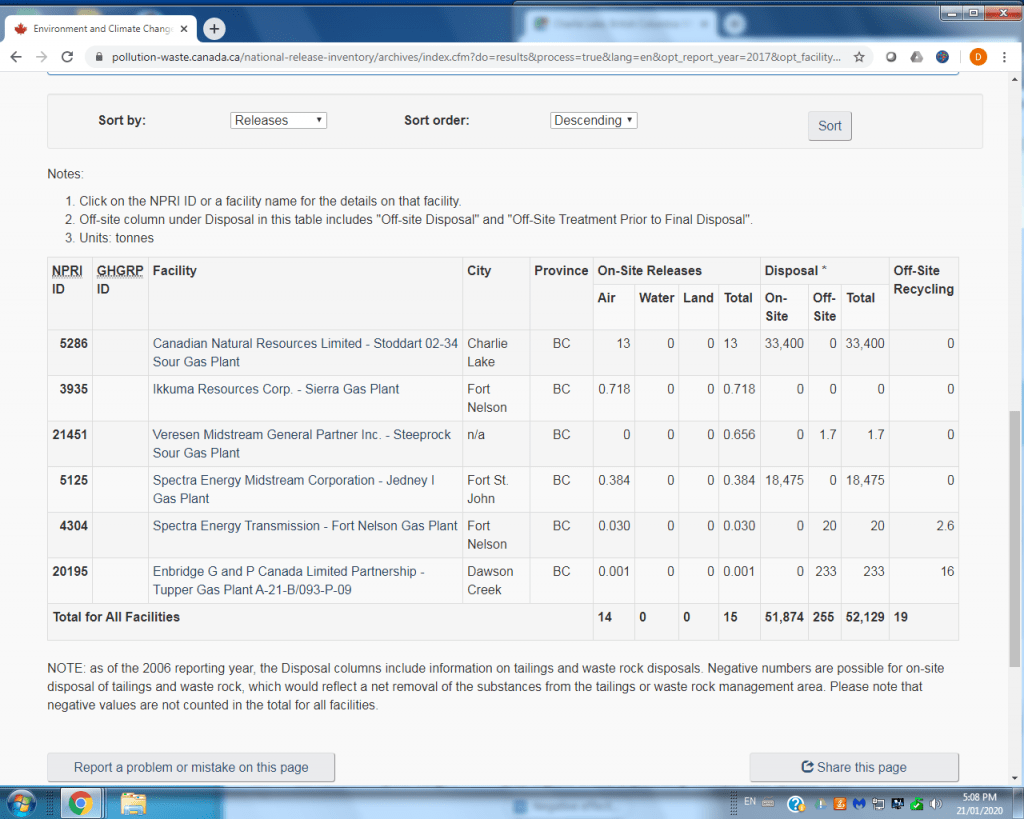Click the orange profile avatar icon

point(977,57)
